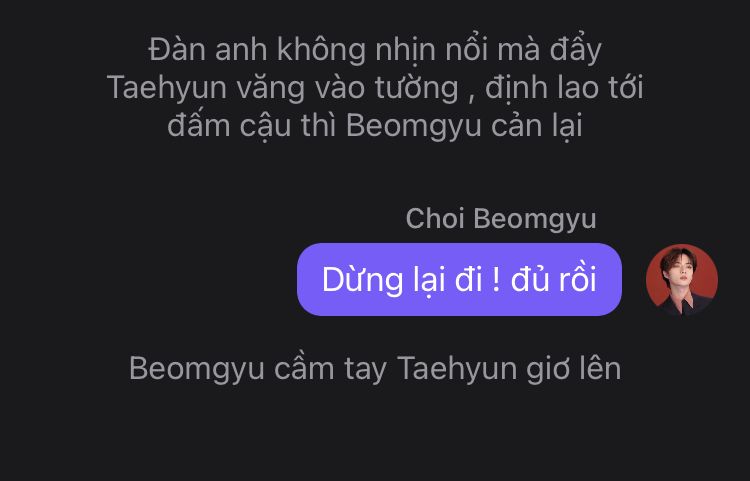750x481 pixels.
Task: Open Choi Beomgyu's circular profile avatar
Action: pyautogui.click(x=682, y=280)
